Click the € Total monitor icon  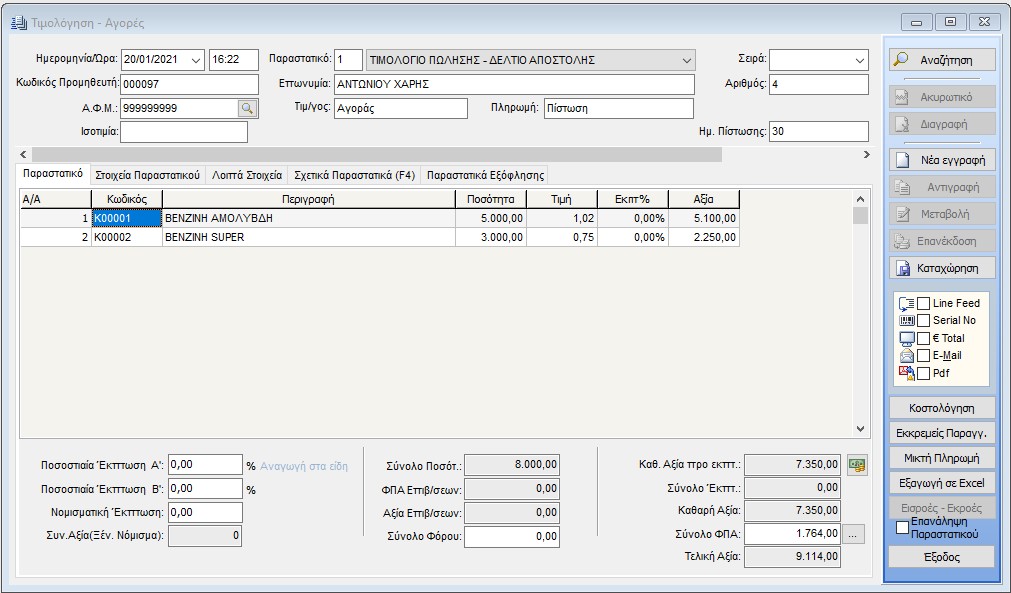coord(907,338)
